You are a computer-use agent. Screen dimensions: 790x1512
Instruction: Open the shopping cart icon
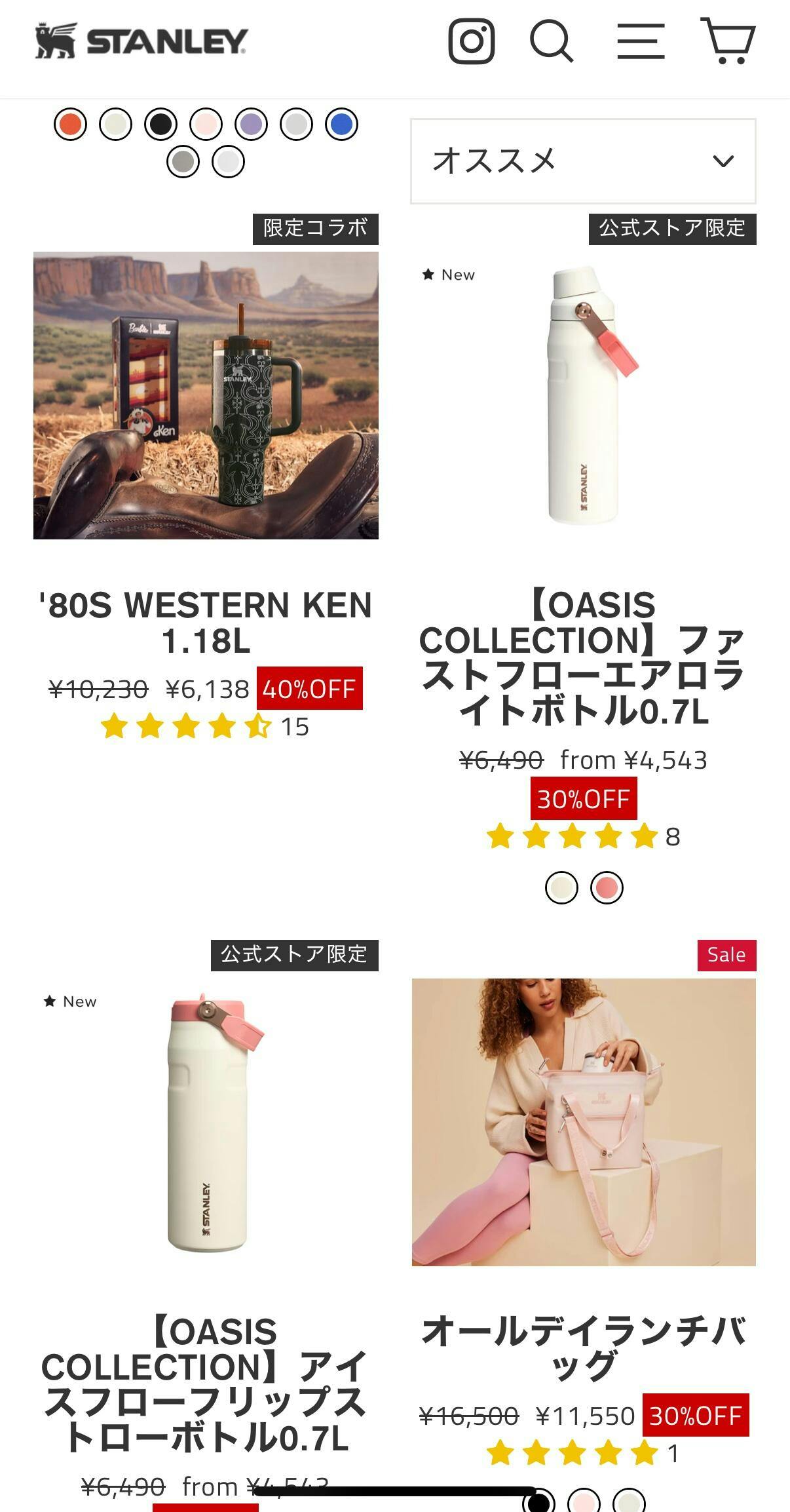click(728, 41)
